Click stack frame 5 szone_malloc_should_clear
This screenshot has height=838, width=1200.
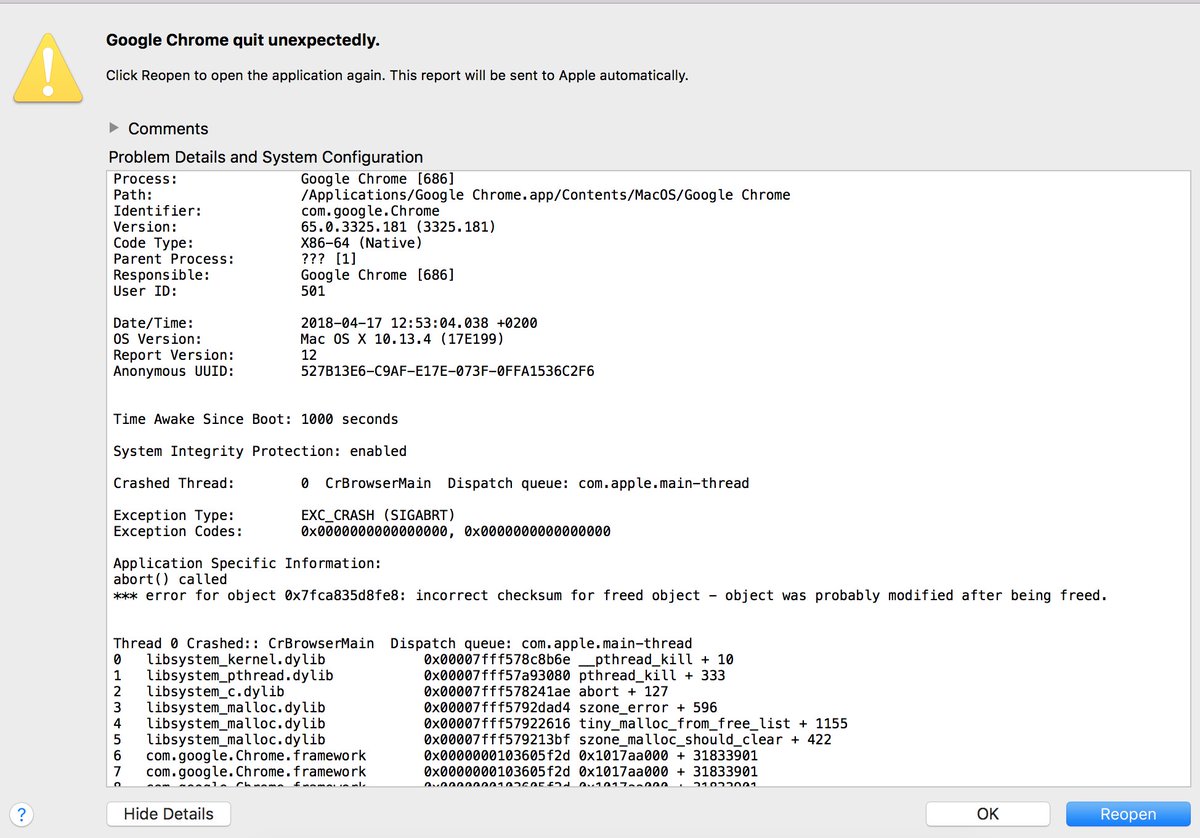472,739
